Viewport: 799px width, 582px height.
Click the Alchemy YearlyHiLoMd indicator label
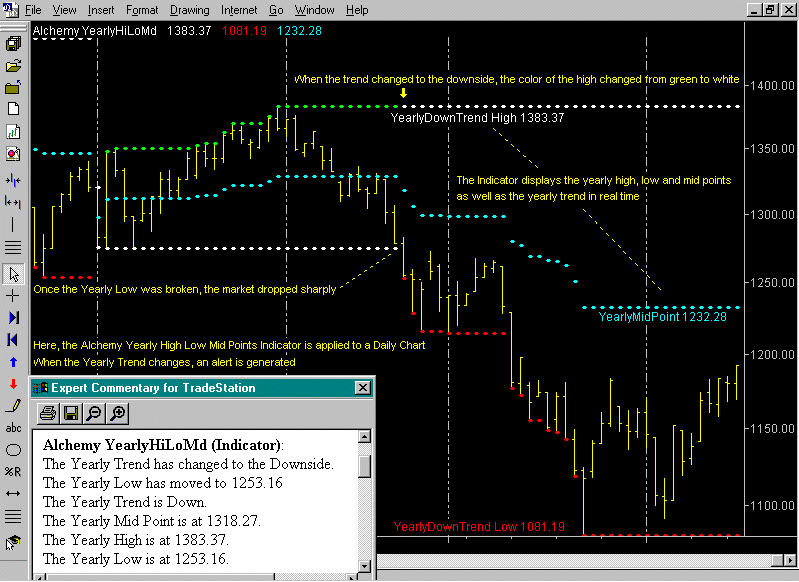point(95,31)
